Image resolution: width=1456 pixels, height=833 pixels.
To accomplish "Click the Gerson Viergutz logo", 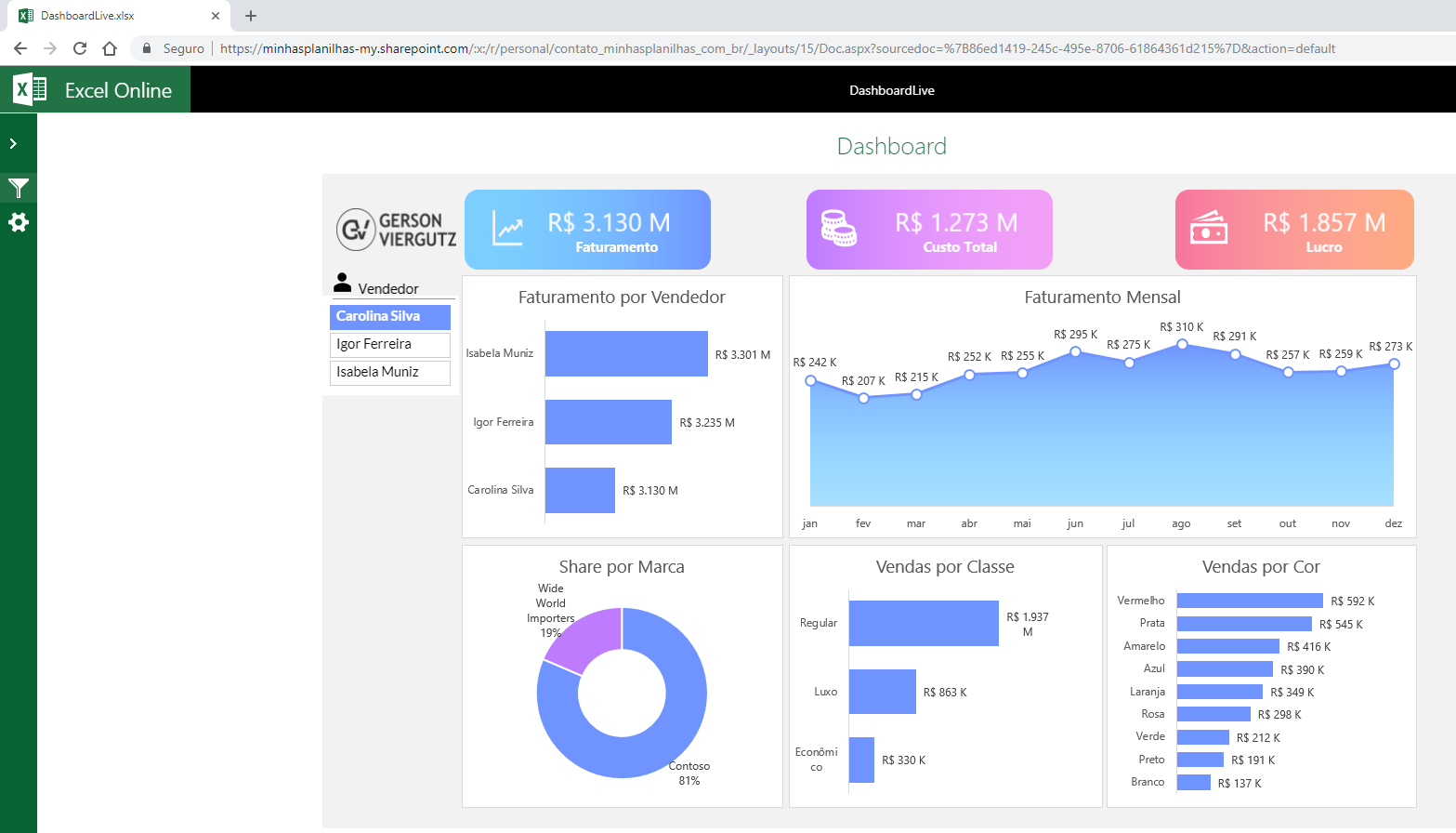I will (395, 229).
